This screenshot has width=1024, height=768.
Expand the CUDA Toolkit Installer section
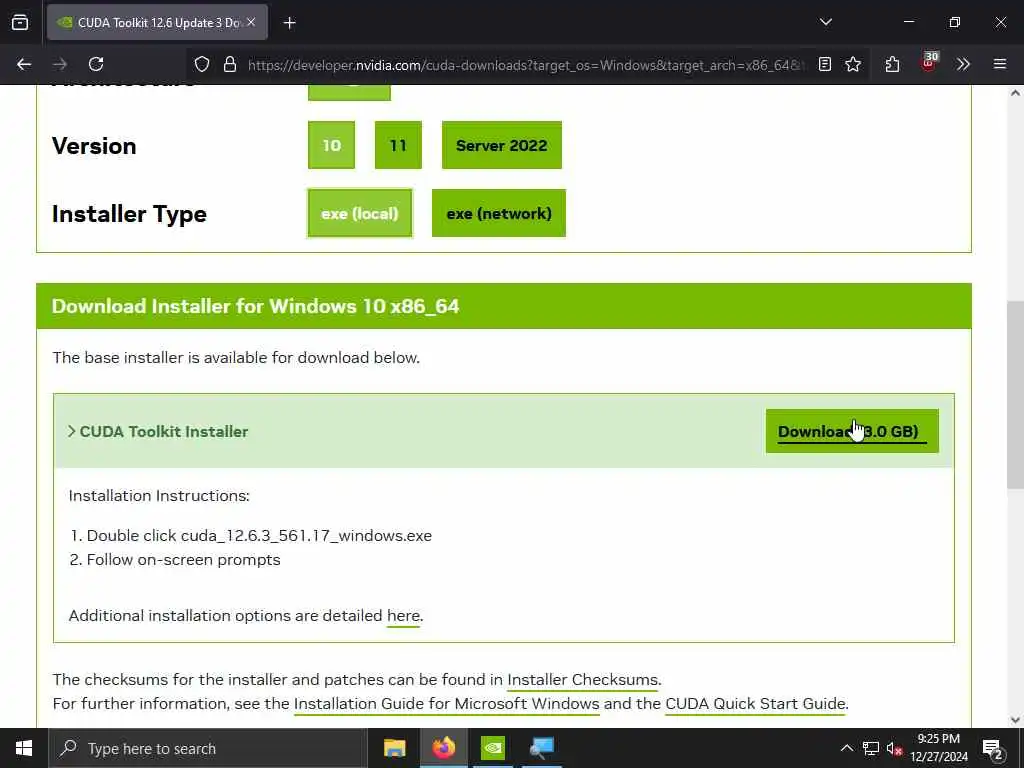158,432
